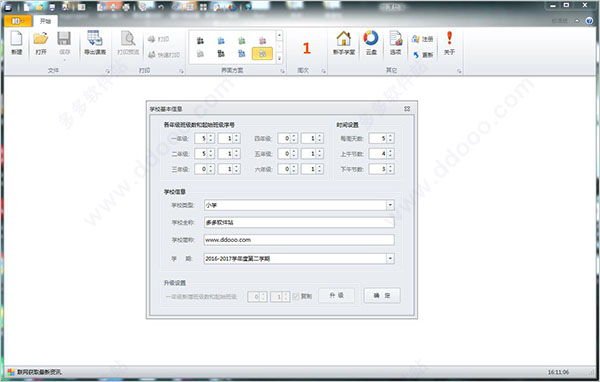Switch to the 开始 ribbon tab
The width and height of the screenshot is (600, 382).
(45, 21)
